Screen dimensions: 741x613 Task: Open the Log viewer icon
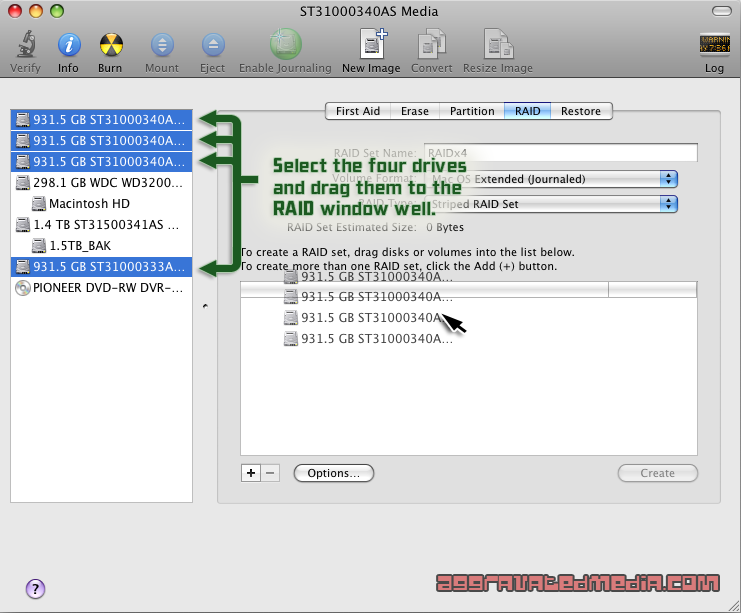point(714,46)
